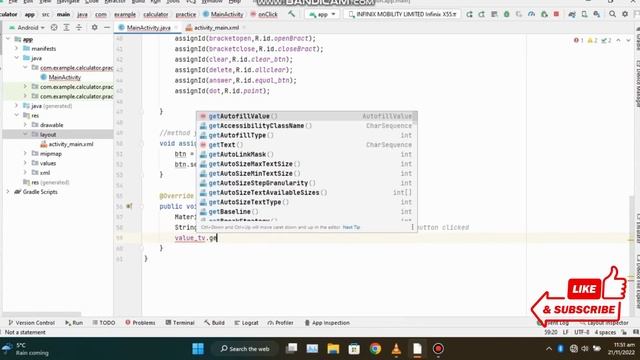Click the yellow warning count indicator in editor
This screenshot has height=360, width=640.
(593, 40)
